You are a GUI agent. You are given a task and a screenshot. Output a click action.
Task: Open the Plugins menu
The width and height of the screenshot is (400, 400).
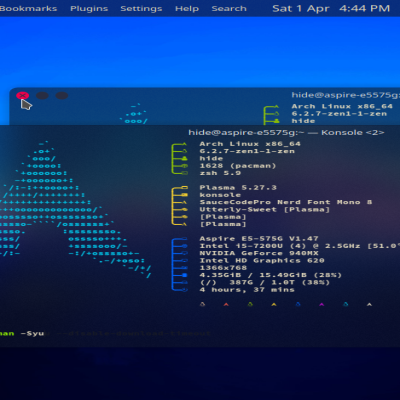89,9
